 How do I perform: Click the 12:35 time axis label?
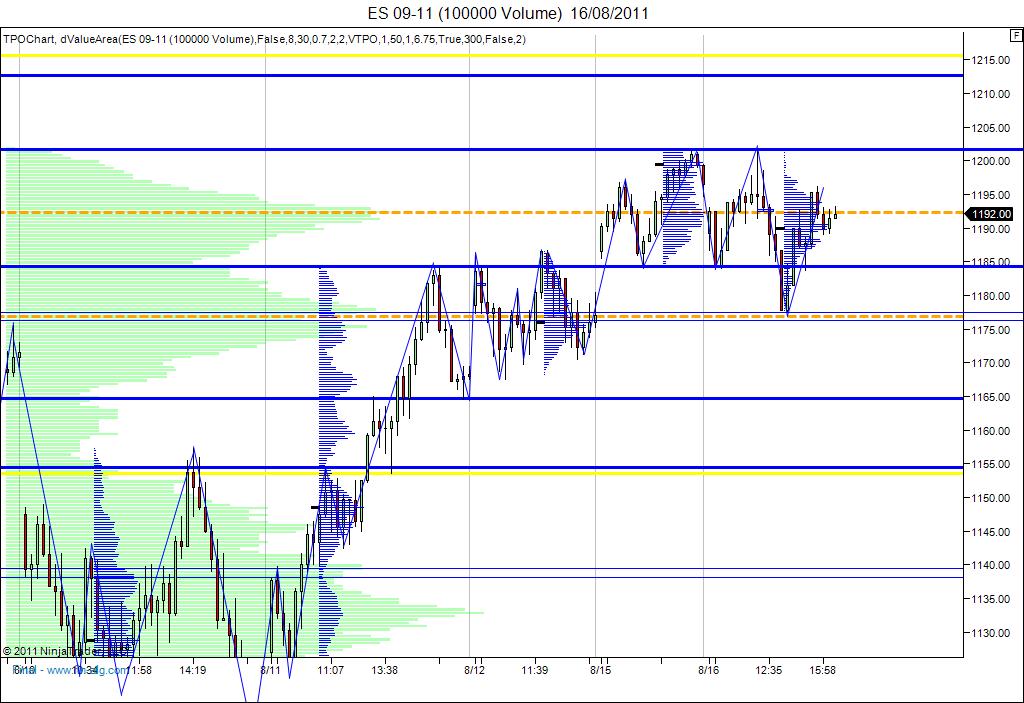point(769,670)
